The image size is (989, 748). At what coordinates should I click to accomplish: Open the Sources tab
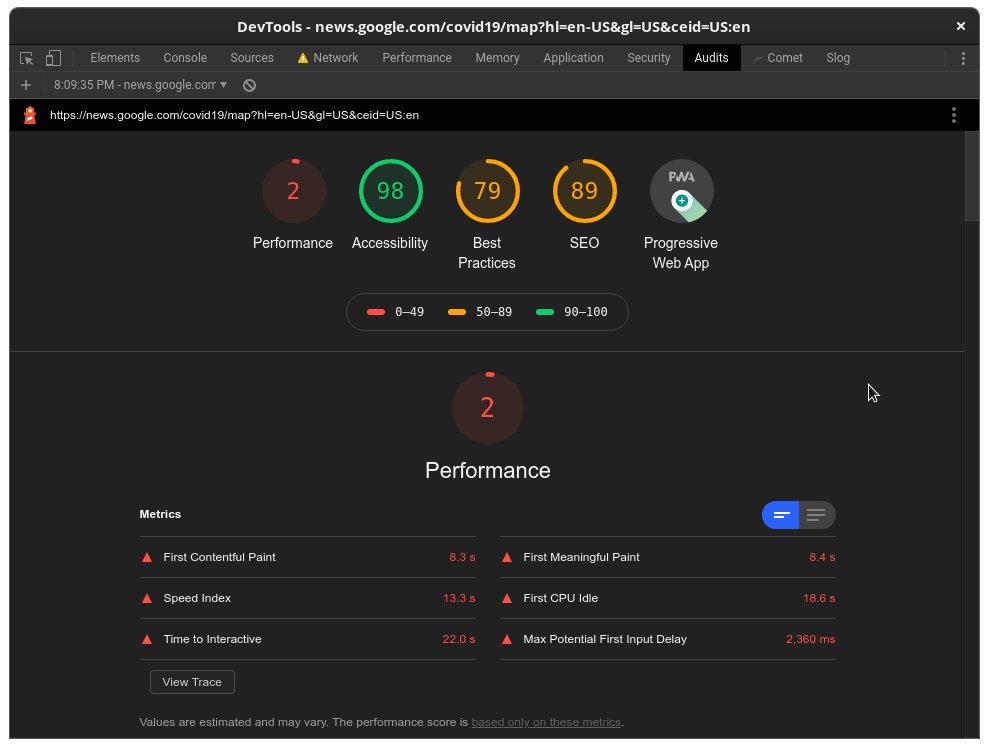252,58
